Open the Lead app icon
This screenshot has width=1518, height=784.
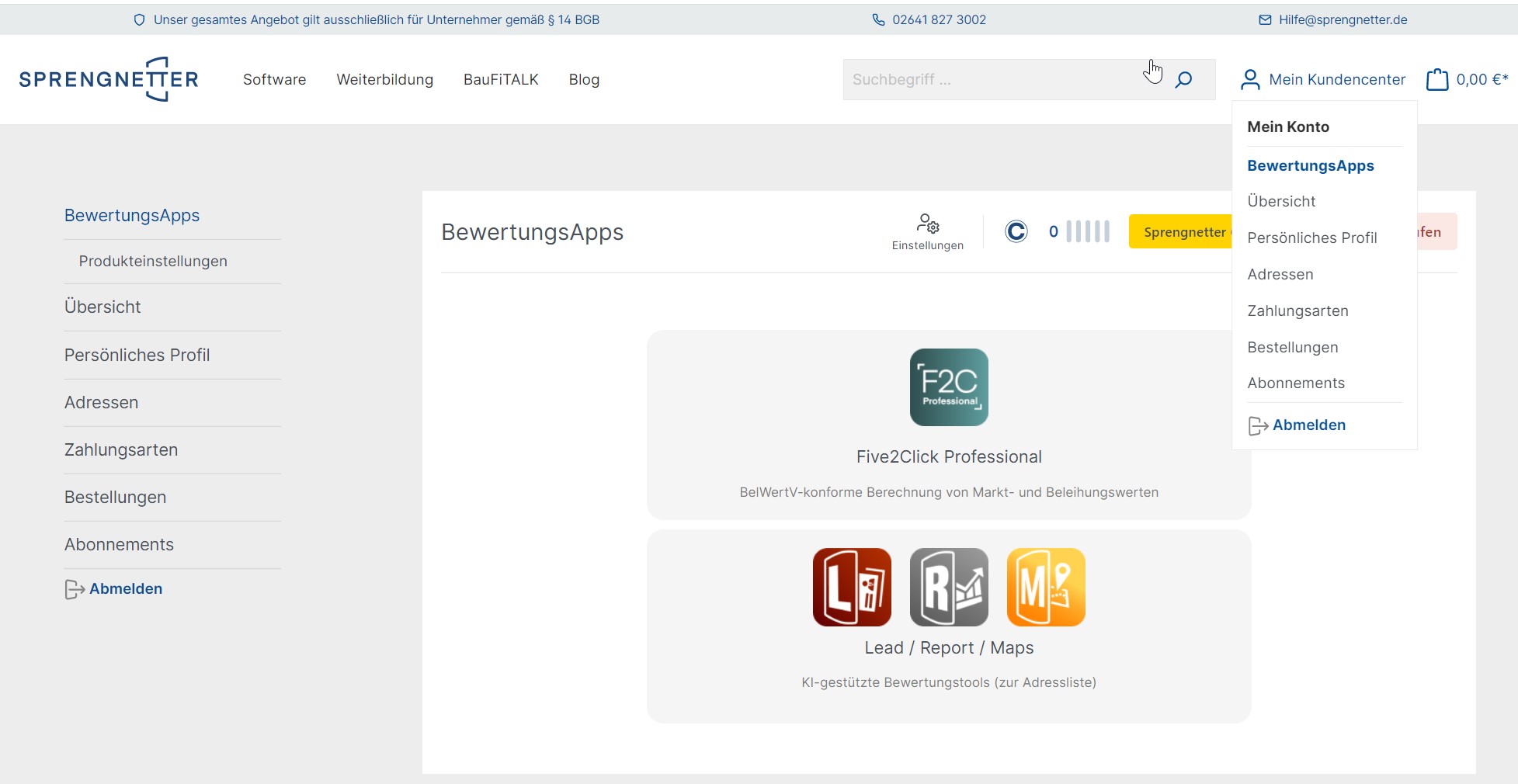click(x=852, y=587)
